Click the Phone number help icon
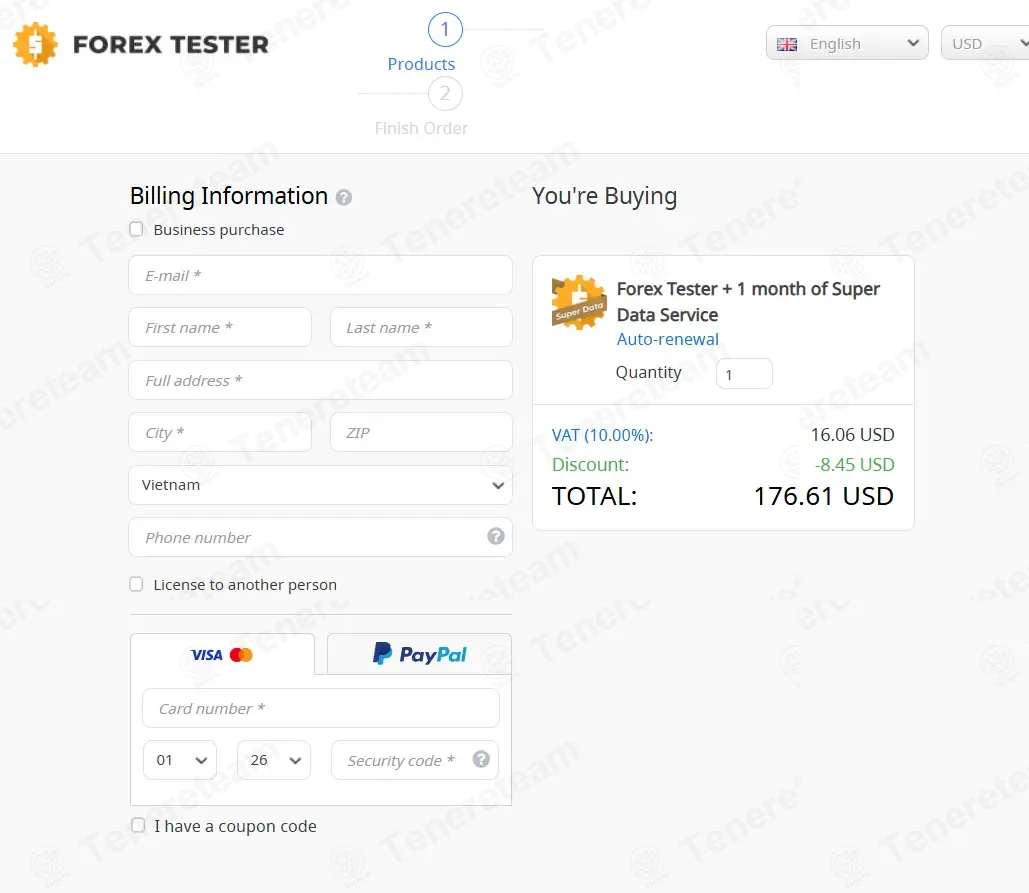1029x893 pixels. point(496,537)
